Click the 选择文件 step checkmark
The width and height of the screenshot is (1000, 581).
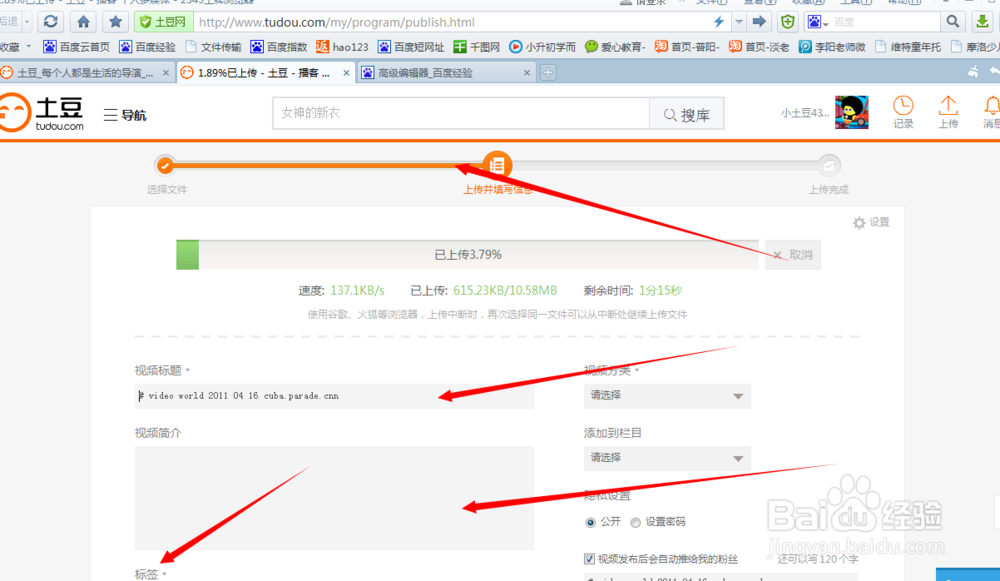point(165,166)
